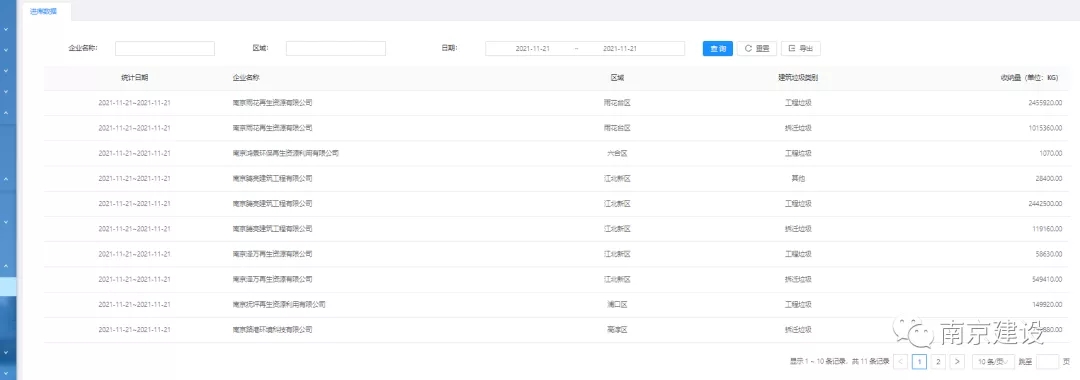
Task: Click the 显示1~10条记录 pagination summary text
Action: pos(840,361)
